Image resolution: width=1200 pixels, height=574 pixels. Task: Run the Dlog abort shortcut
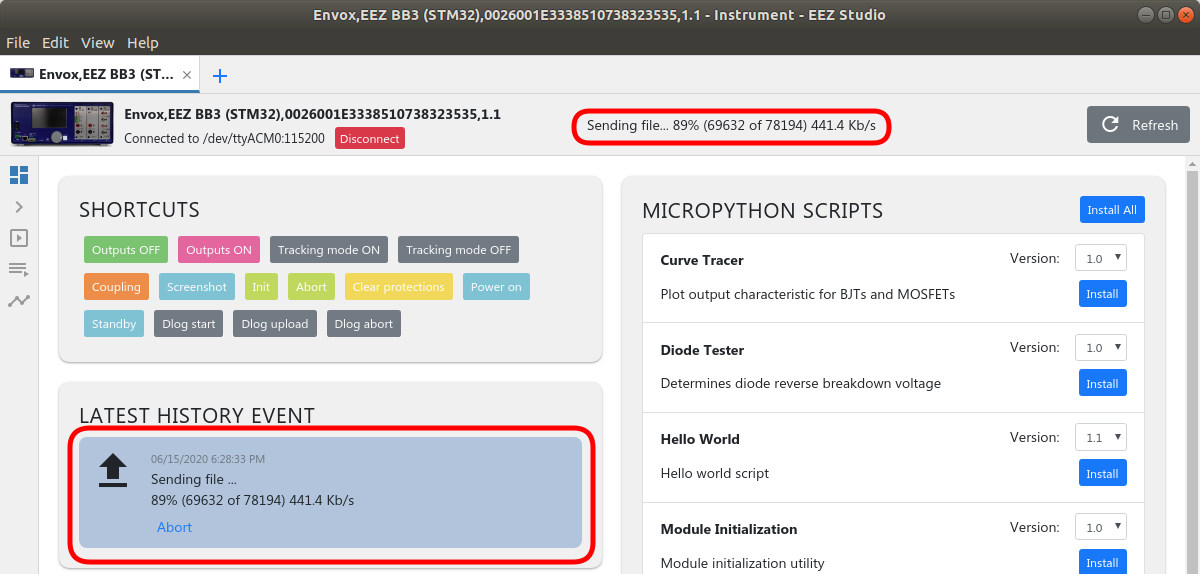pos(364,324)
